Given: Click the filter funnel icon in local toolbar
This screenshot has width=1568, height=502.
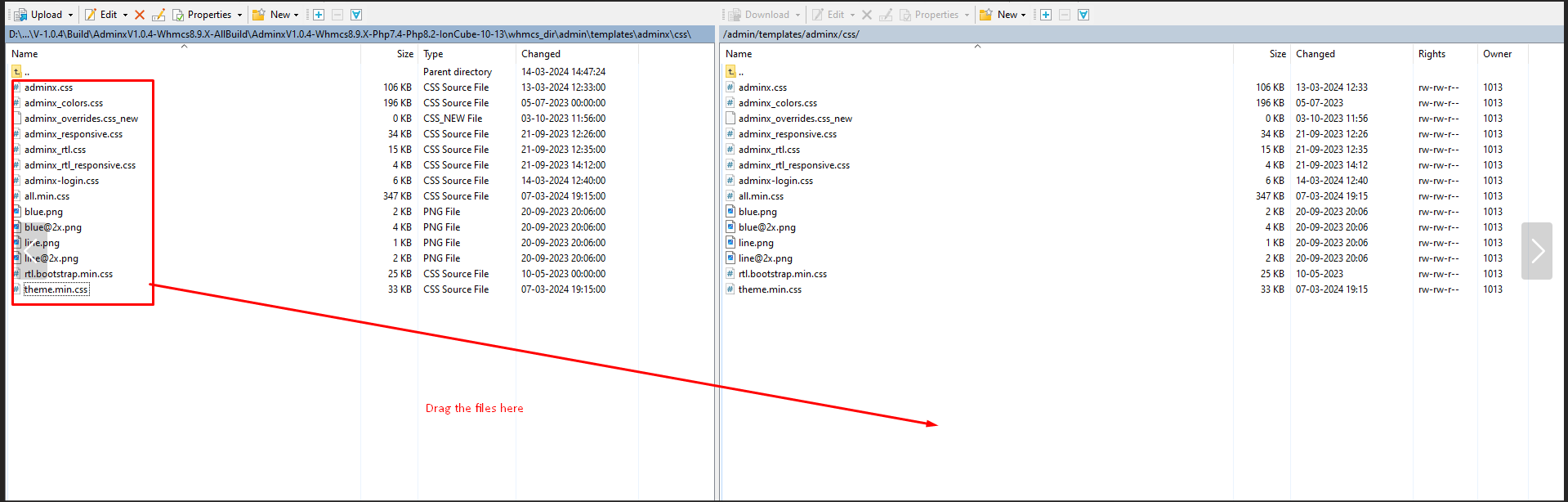Looking at the screenshot, I should point(356,15).
